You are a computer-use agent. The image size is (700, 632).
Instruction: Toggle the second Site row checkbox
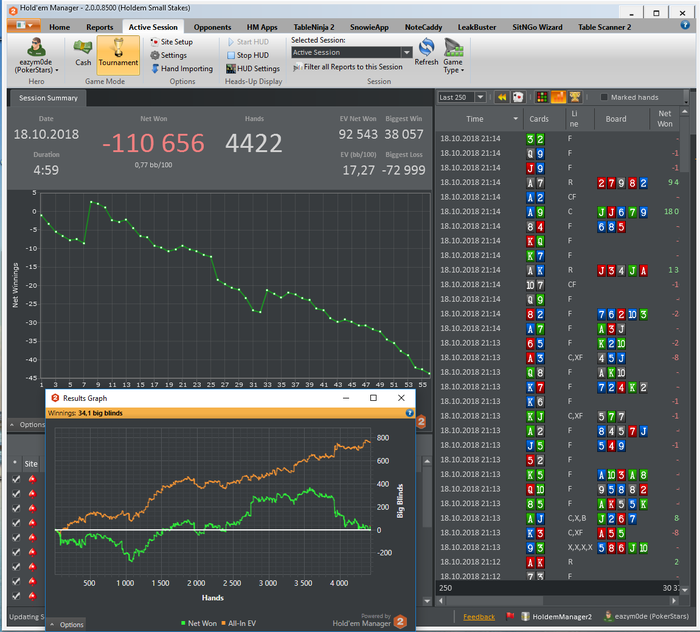point(16,494)
